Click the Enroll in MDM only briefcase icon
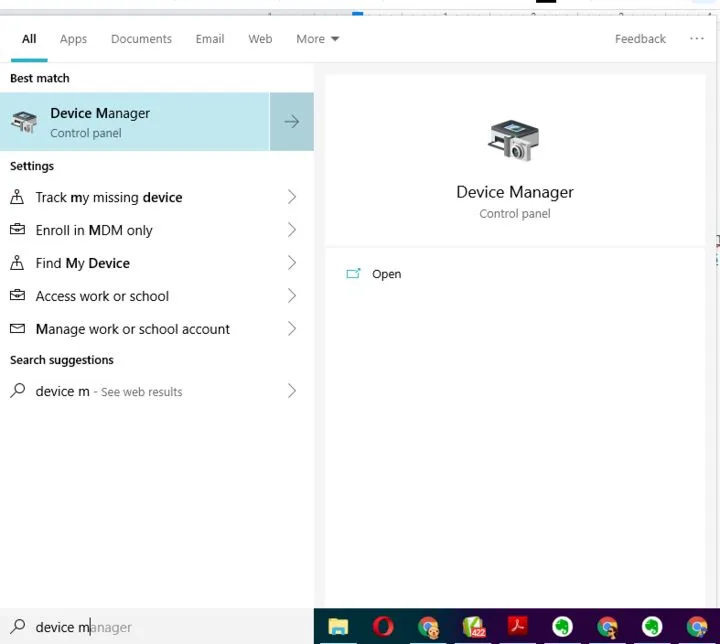Viewport: 720px width, 644px height. tap(17, 228)
